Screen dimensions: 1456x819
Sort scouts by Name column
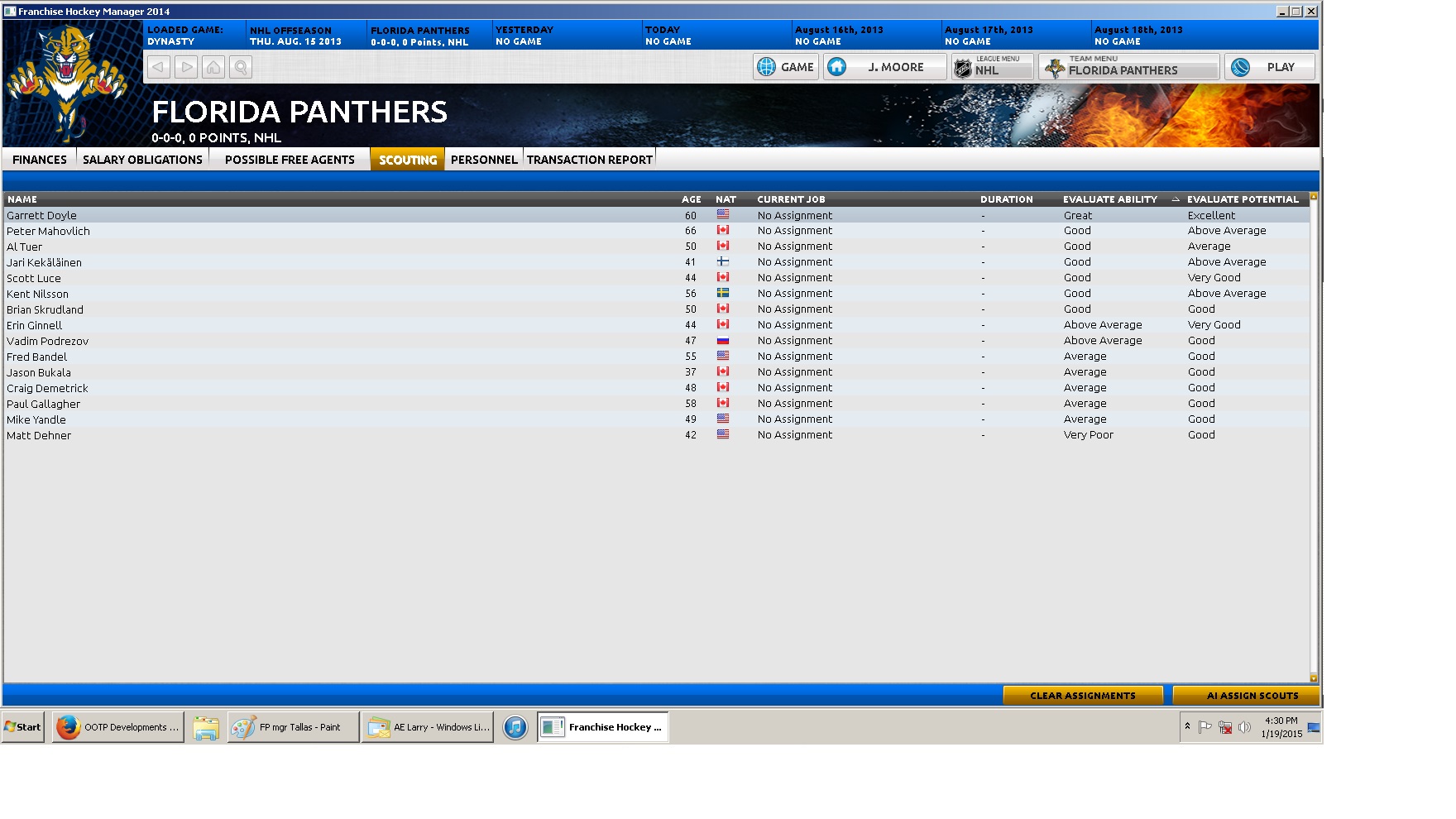(22, 199)
